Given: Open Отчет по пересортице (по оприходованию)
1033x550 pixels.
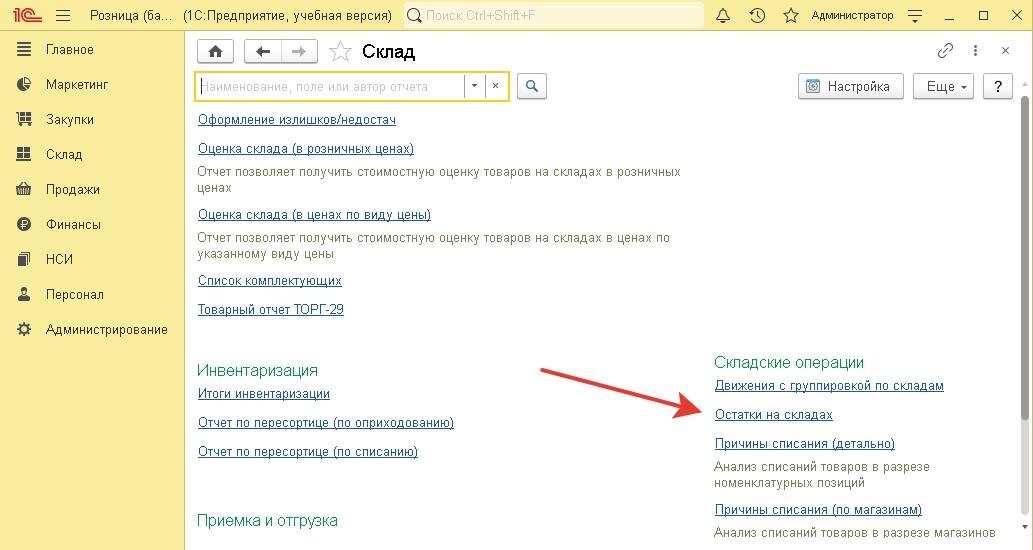Looking at the screenshot, I should click(x=325, y=423).
